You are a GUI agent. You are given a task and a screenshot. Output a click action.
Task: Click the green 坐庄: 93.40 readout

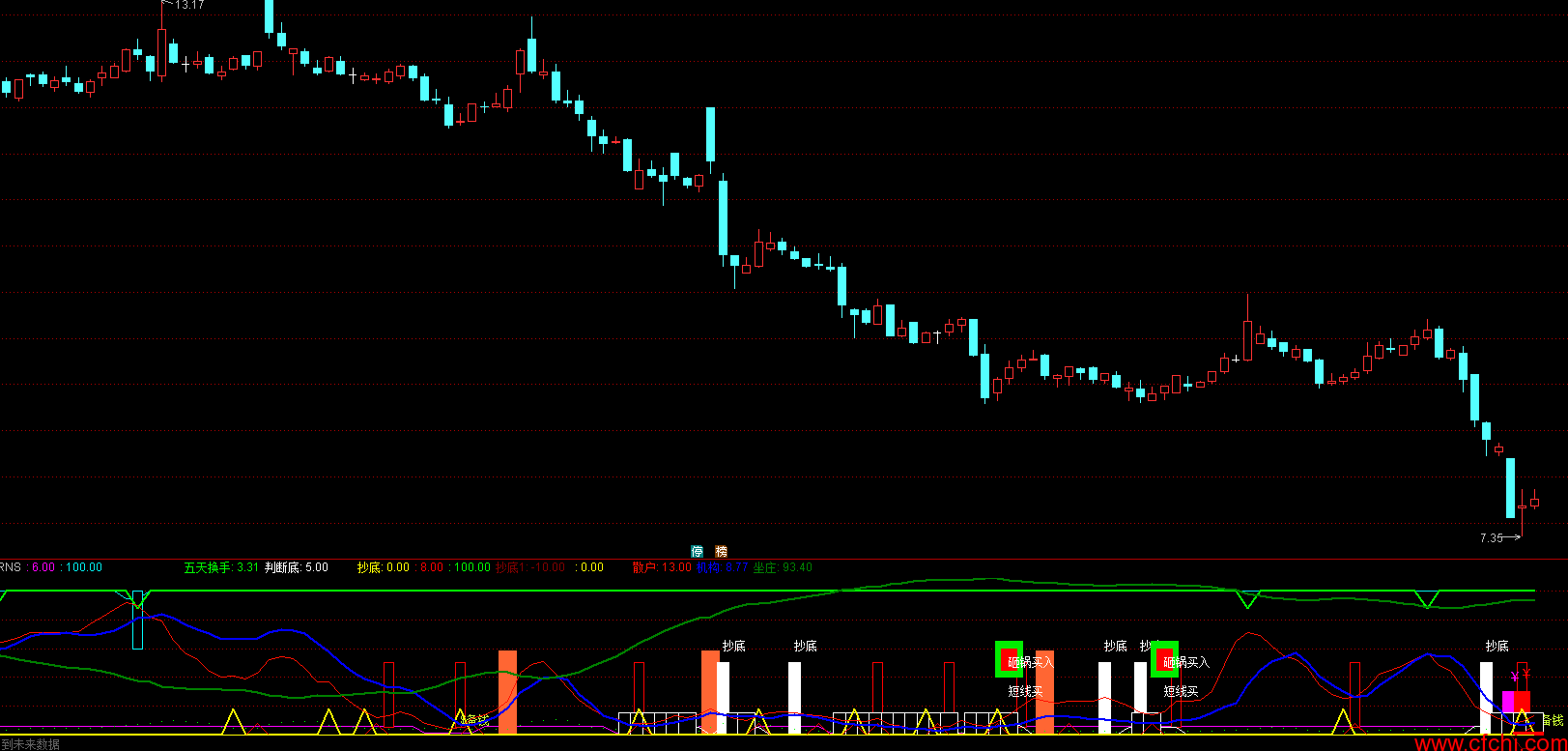[x=783, y=567]
